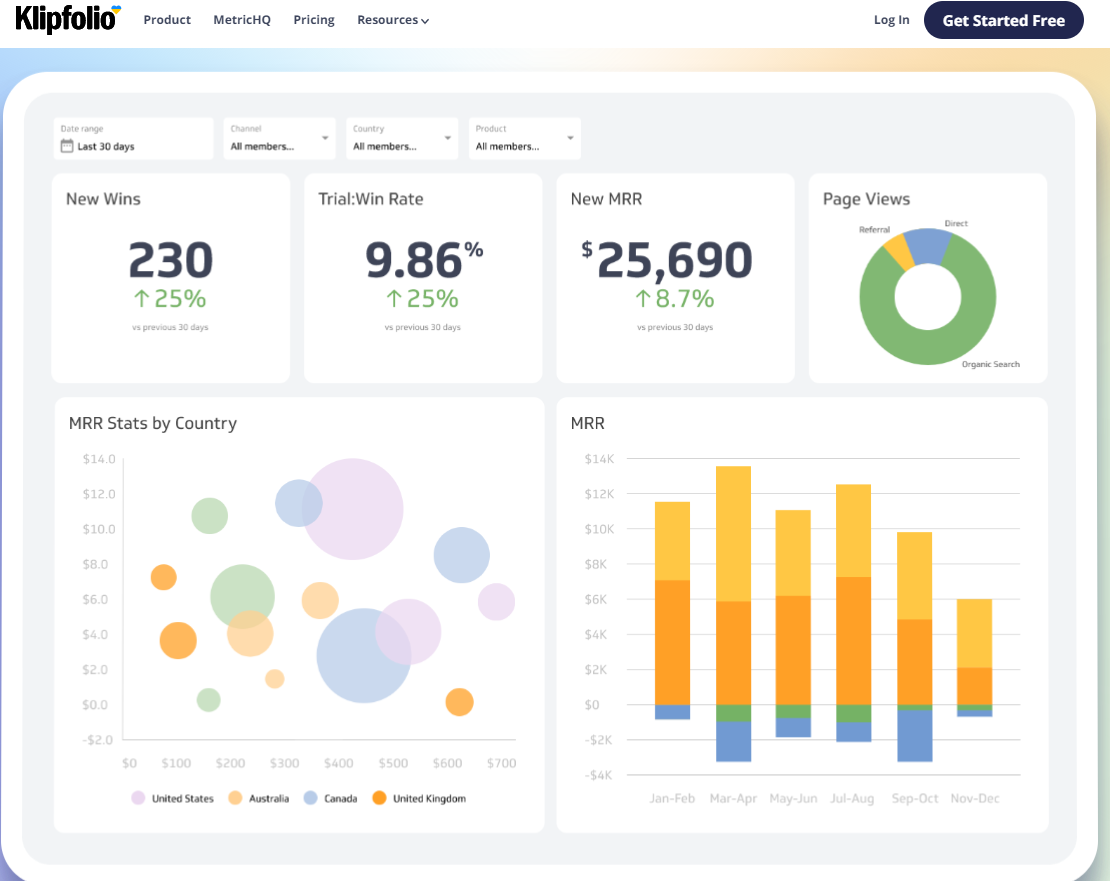Expand the Resources menu

point(392,20)
